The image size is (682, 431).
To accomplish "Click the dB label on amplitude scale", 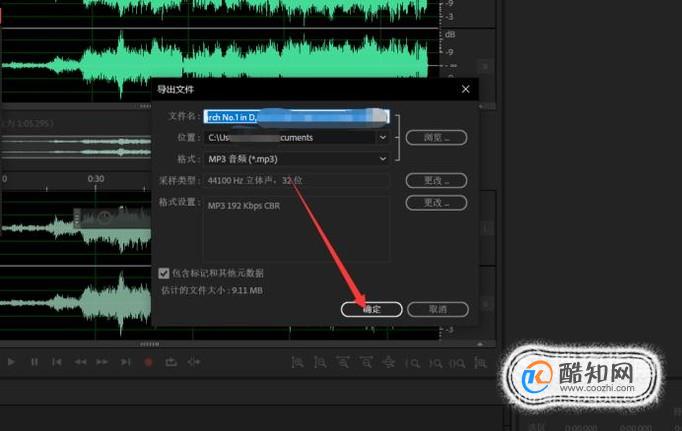I will (450, 34).
